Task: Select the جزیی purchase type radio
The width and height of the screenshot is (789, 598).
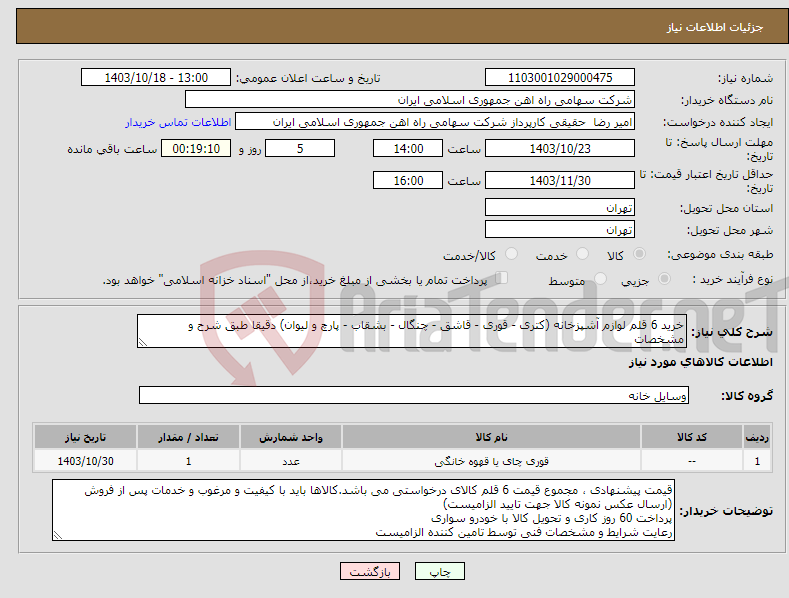Action: click(x=664, y=278)
